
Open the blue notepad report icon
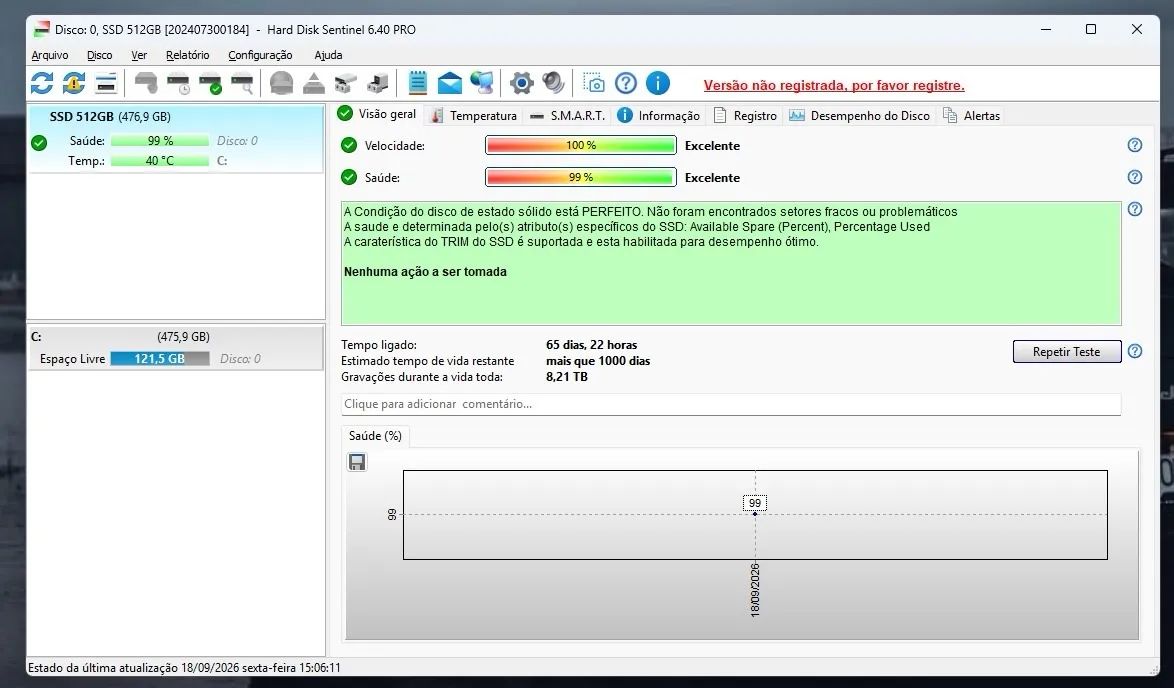pos(418,83)
